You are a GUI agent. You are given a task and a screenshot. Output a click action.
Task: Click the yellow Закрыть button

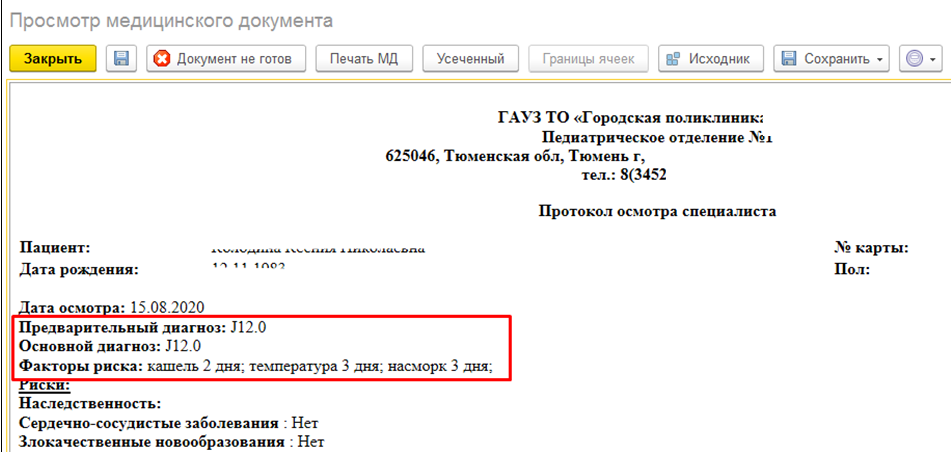click(x=53, y=59)
